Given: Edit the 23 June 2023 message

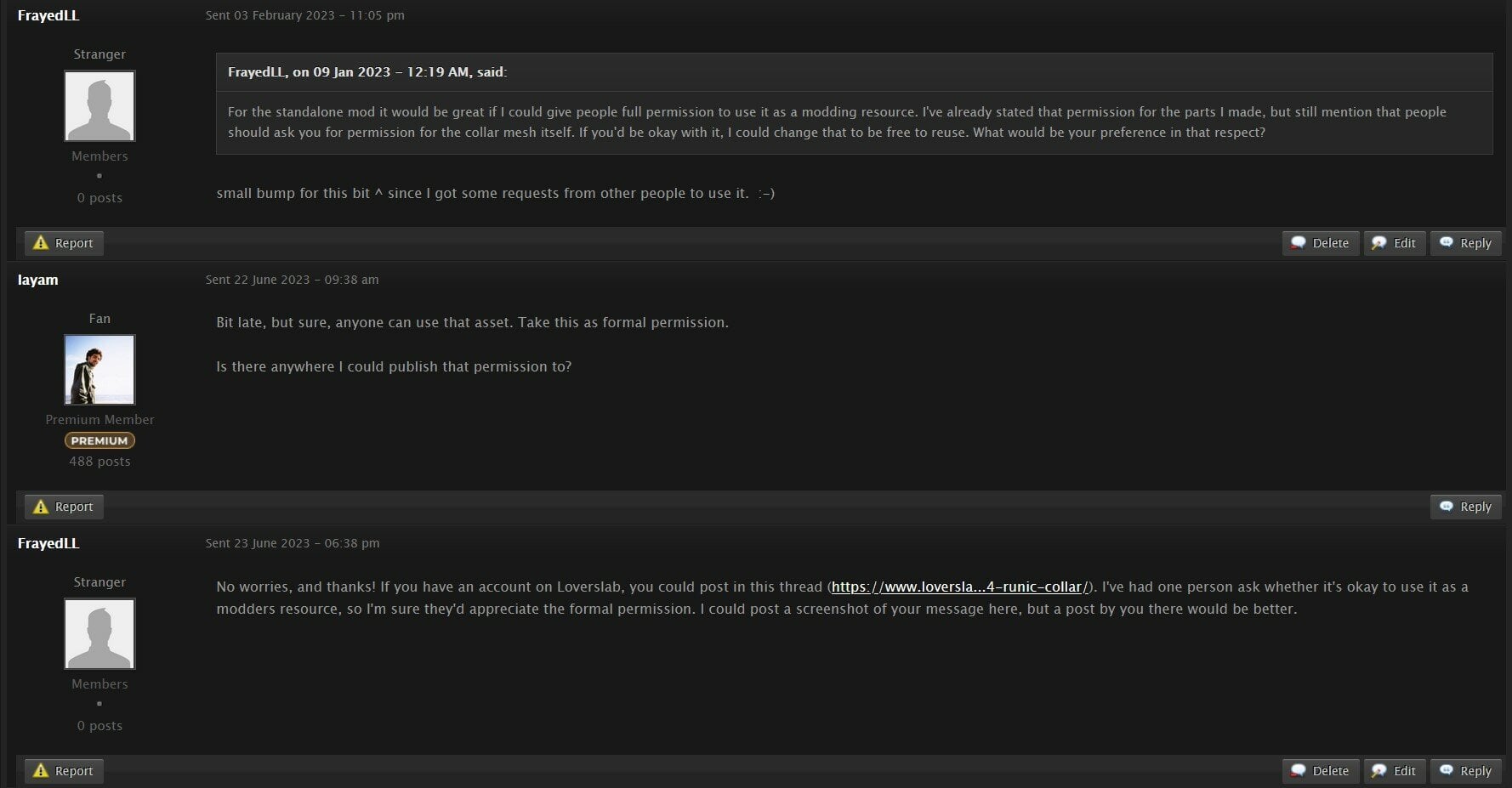Looking at the screenshot, I should pos(1395,771).
